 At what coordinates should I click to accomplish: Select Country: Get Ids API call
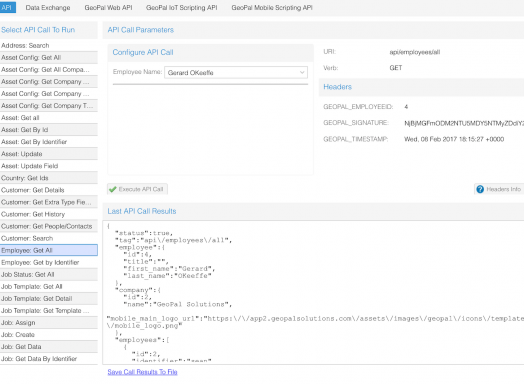(49, 178)
